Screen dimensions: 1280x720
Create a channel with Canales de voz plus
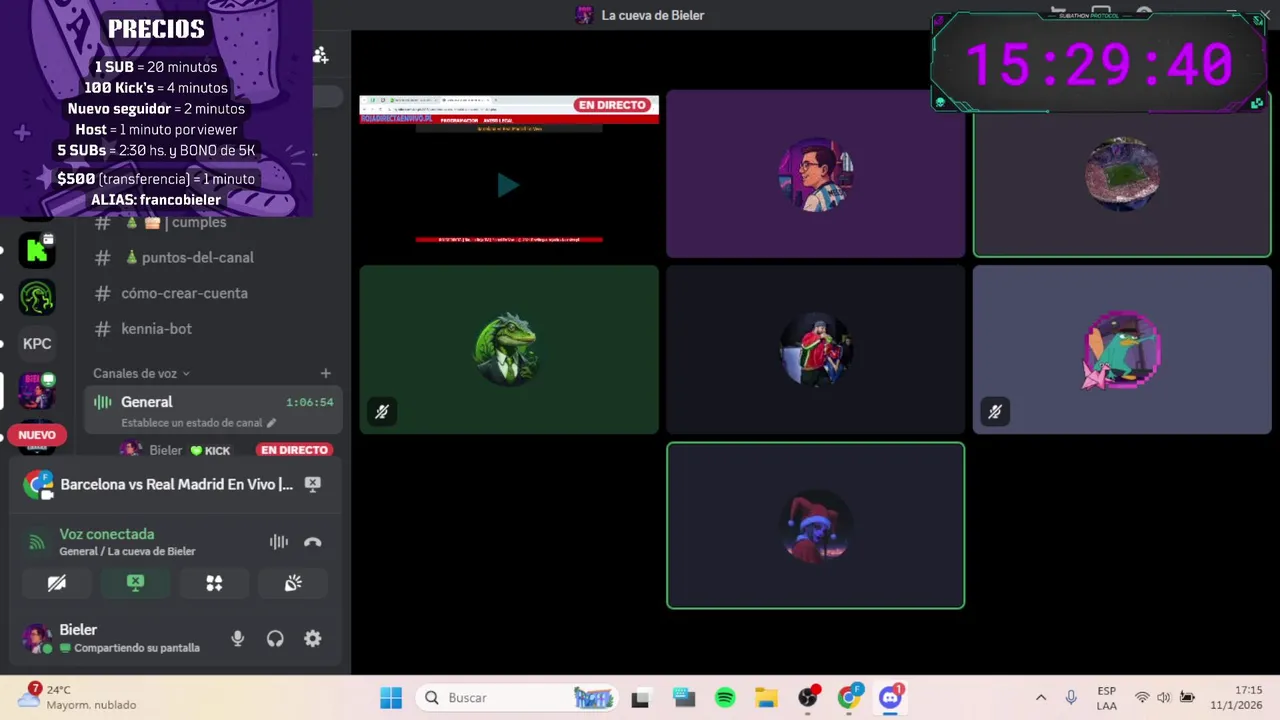[x=325, y=373]
